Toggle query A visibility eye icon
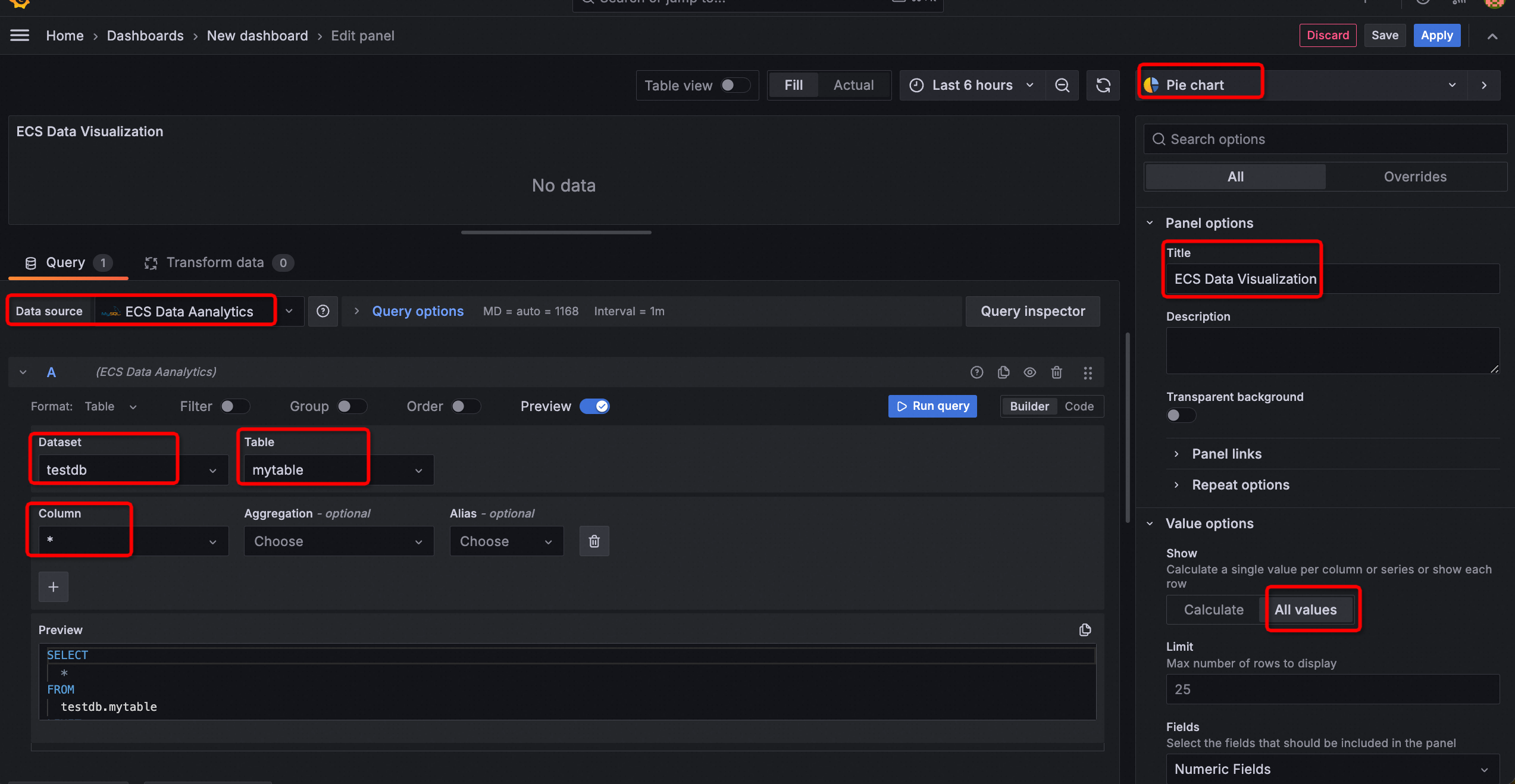The image size is (1515, 784). coord(1030,372)
